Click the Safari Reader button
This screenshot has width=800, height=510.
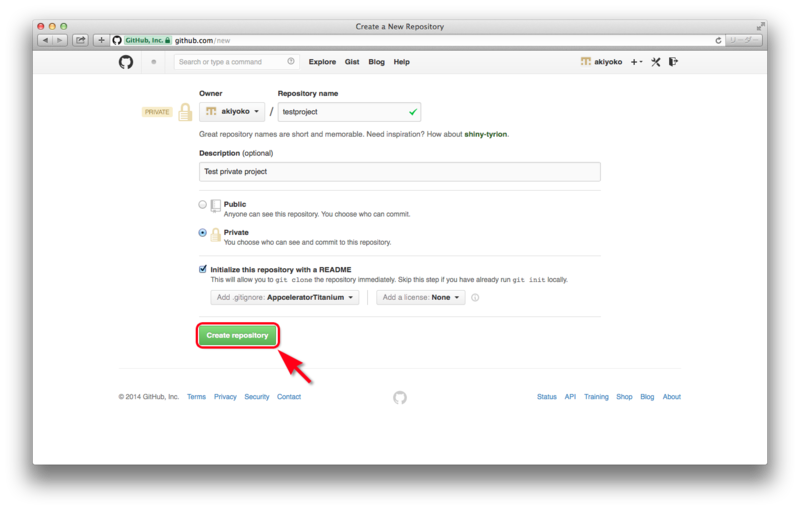coord(743,40)
